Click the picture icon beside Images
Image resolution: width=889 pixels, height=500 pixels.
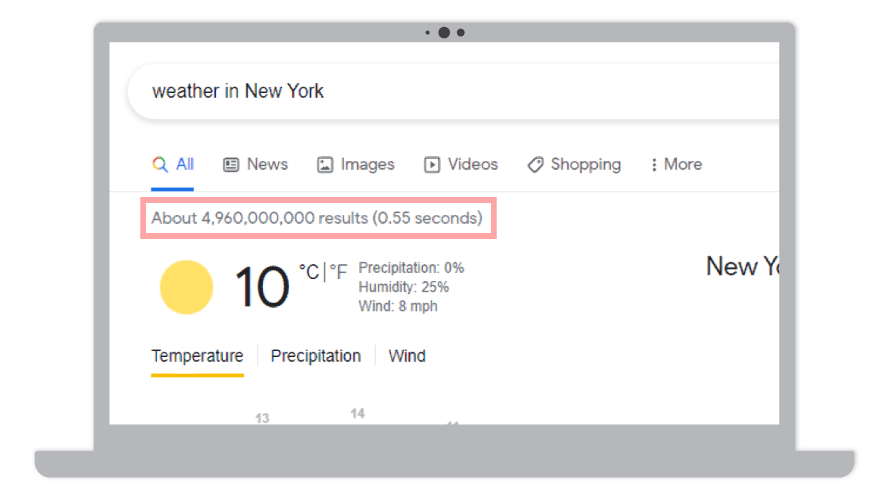tap(325, 165)
